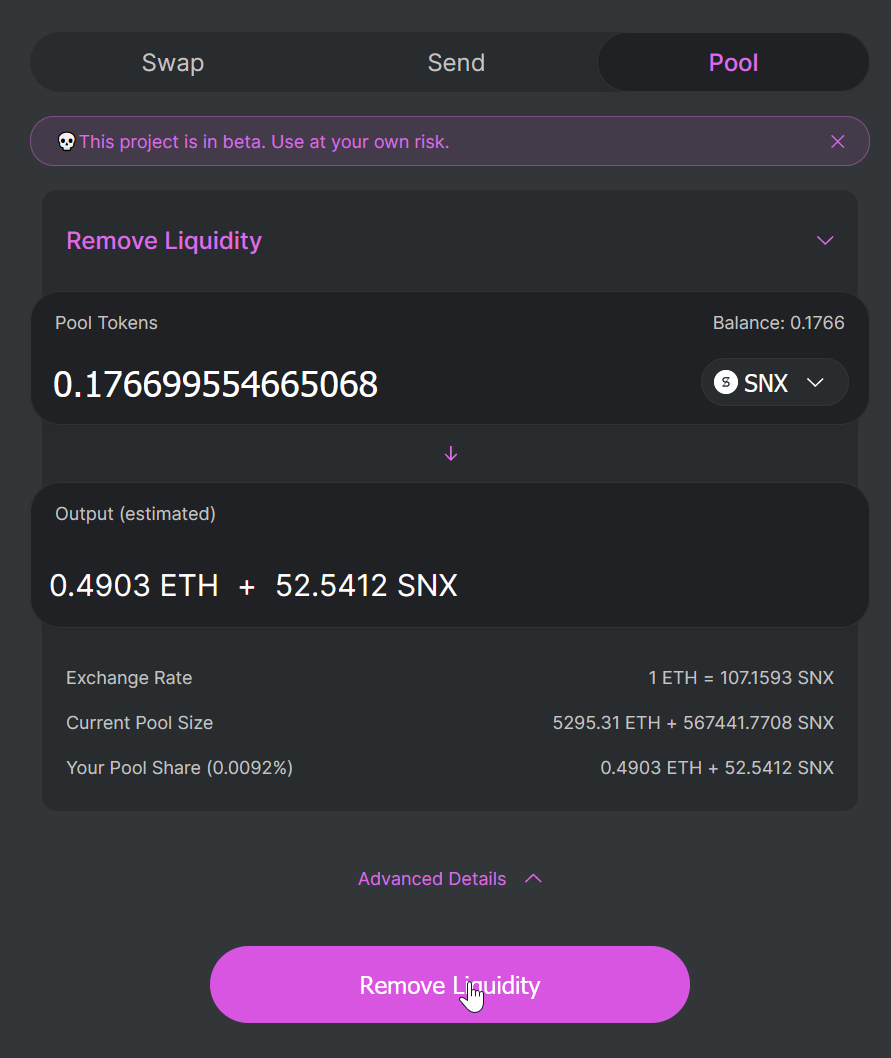This screenshot has width=891, height=1058.
Task: Select the Pool tab
Action: [x=733, y=63]
